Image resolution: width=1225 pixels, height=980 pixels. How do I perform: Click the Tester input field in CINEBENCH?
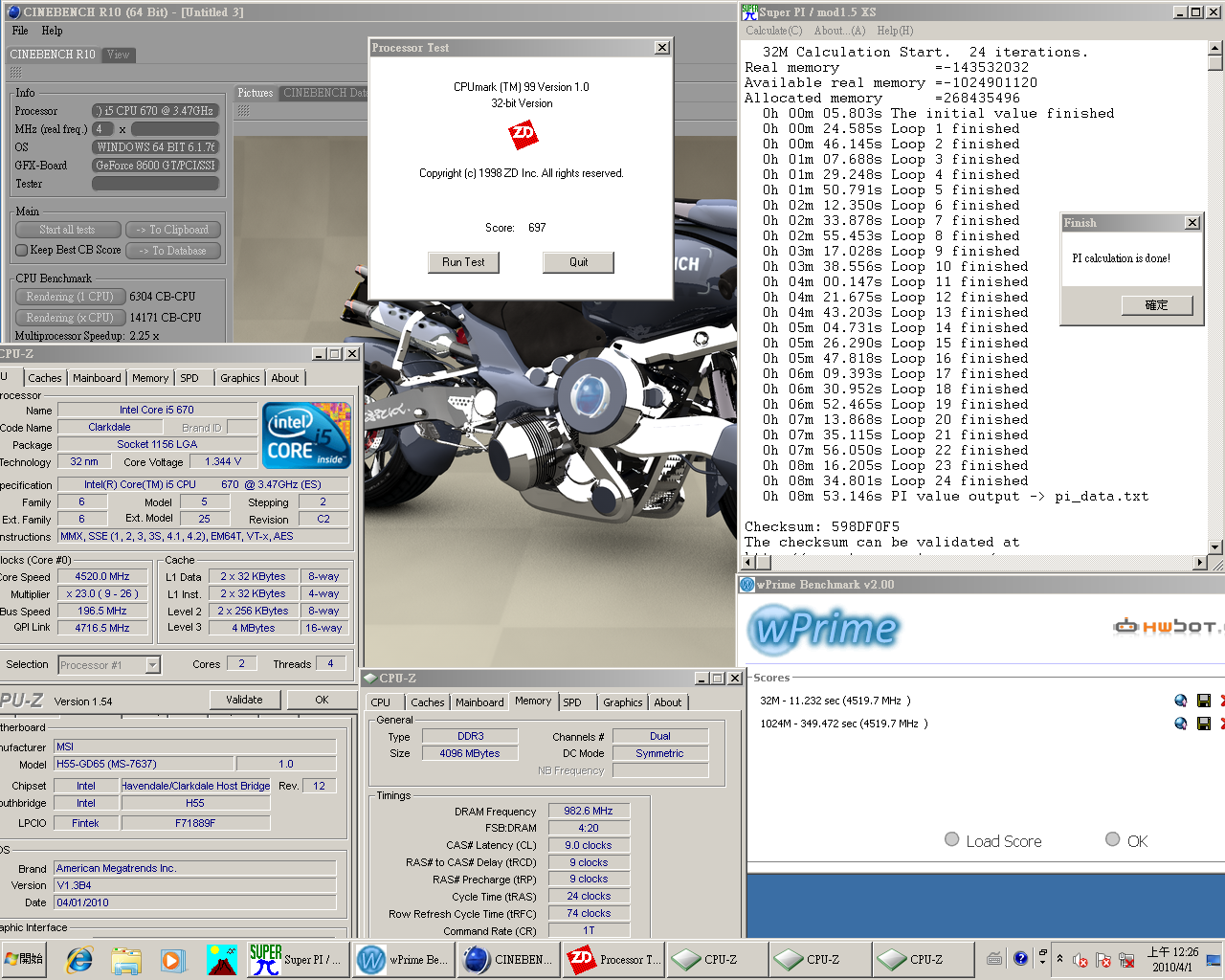coord(155,184)
